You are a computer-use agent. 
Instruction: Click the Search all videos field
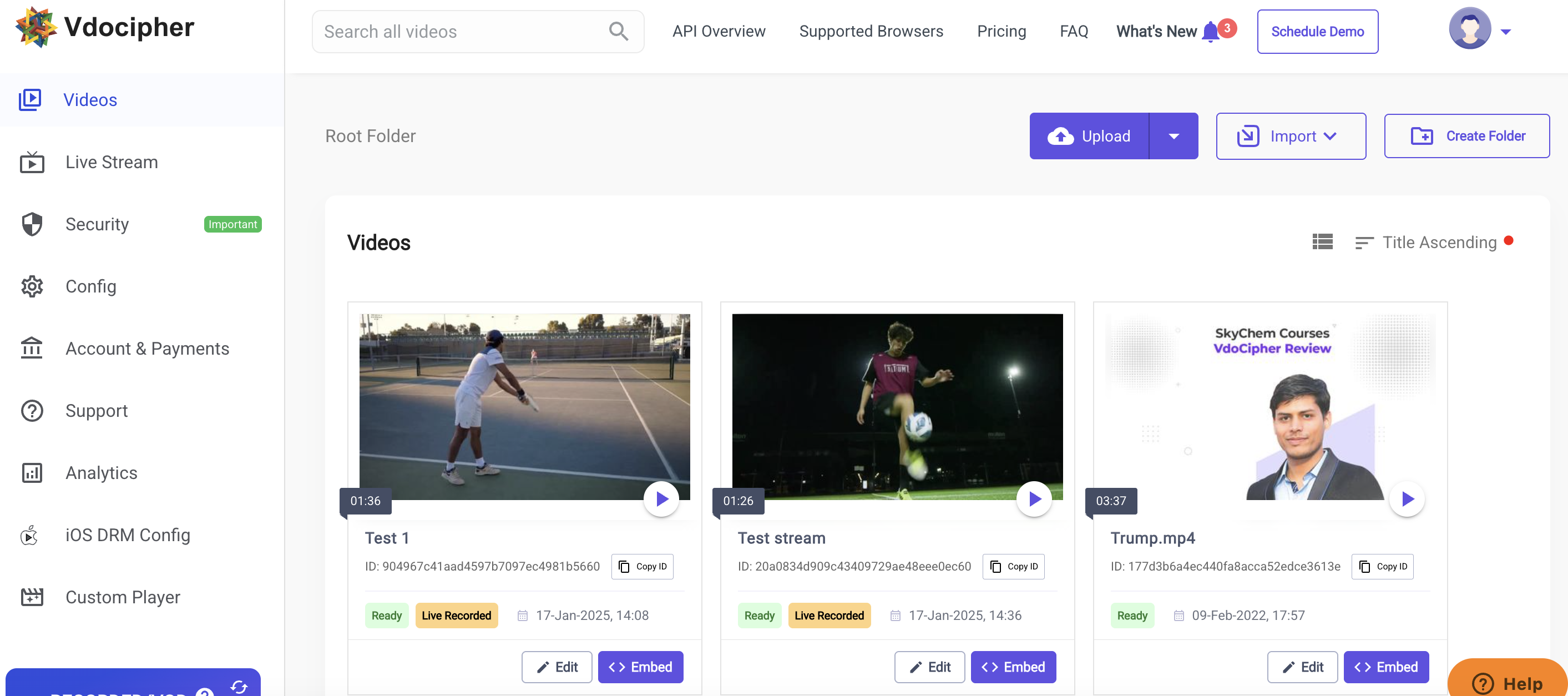[x=463, y=31]
